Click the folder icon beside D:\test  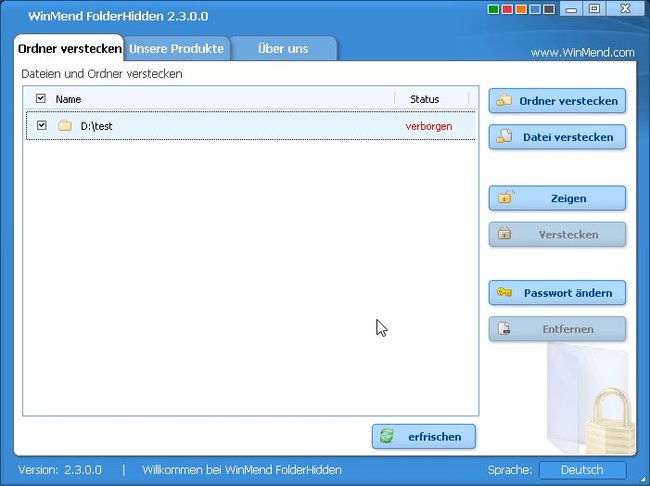[x=65, y=126]
